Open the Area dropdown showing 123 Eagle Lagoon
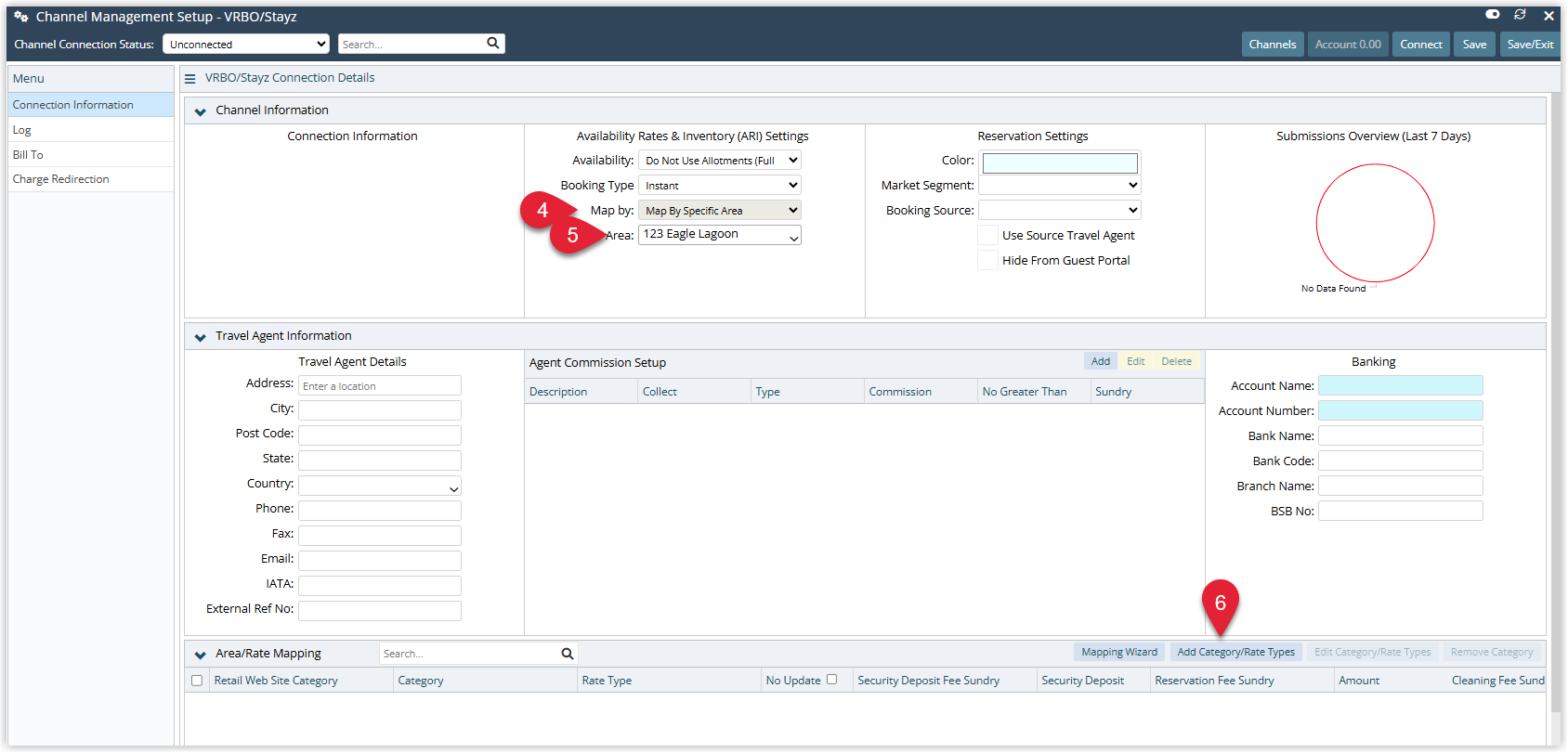This screenshot has height=753, width=1568. 720,235
